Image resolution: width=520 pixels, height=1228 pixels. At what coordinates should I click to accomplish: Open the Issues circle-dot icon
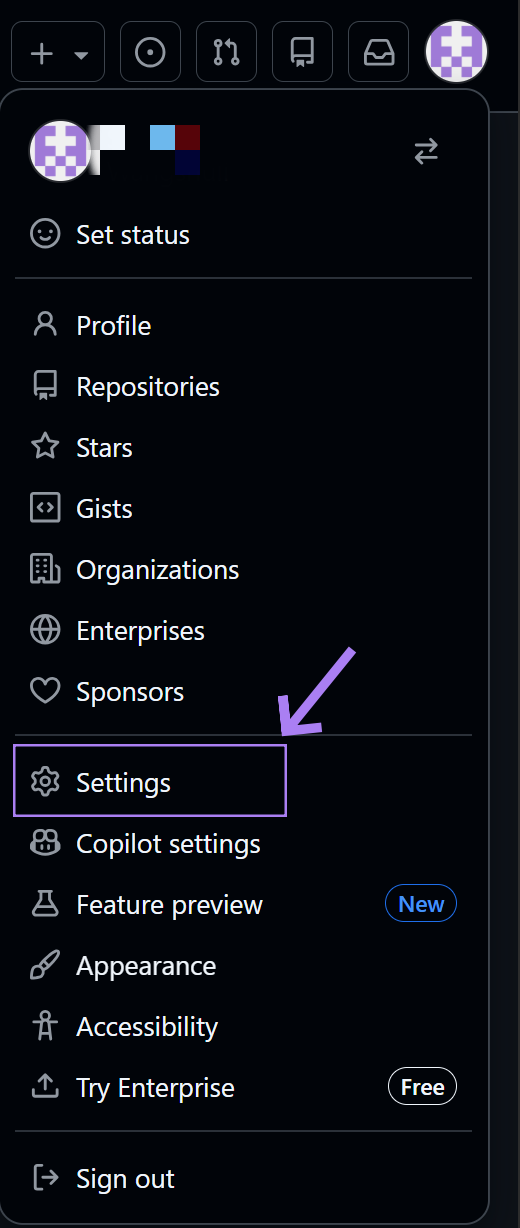click(x=150, y=52)
